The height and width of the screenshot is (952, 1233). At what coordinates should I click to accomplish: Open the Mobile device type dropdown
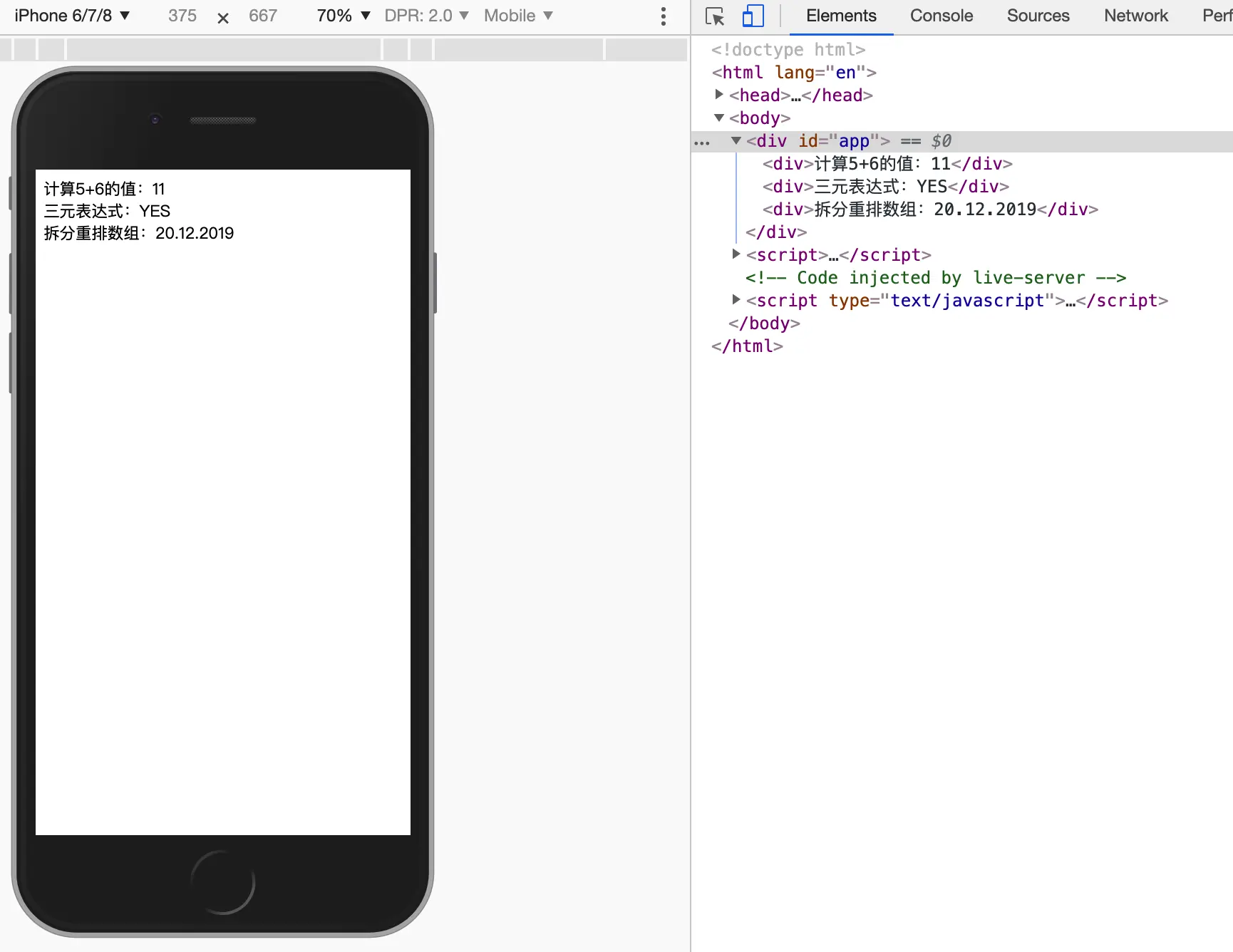[x=518, y=16]
